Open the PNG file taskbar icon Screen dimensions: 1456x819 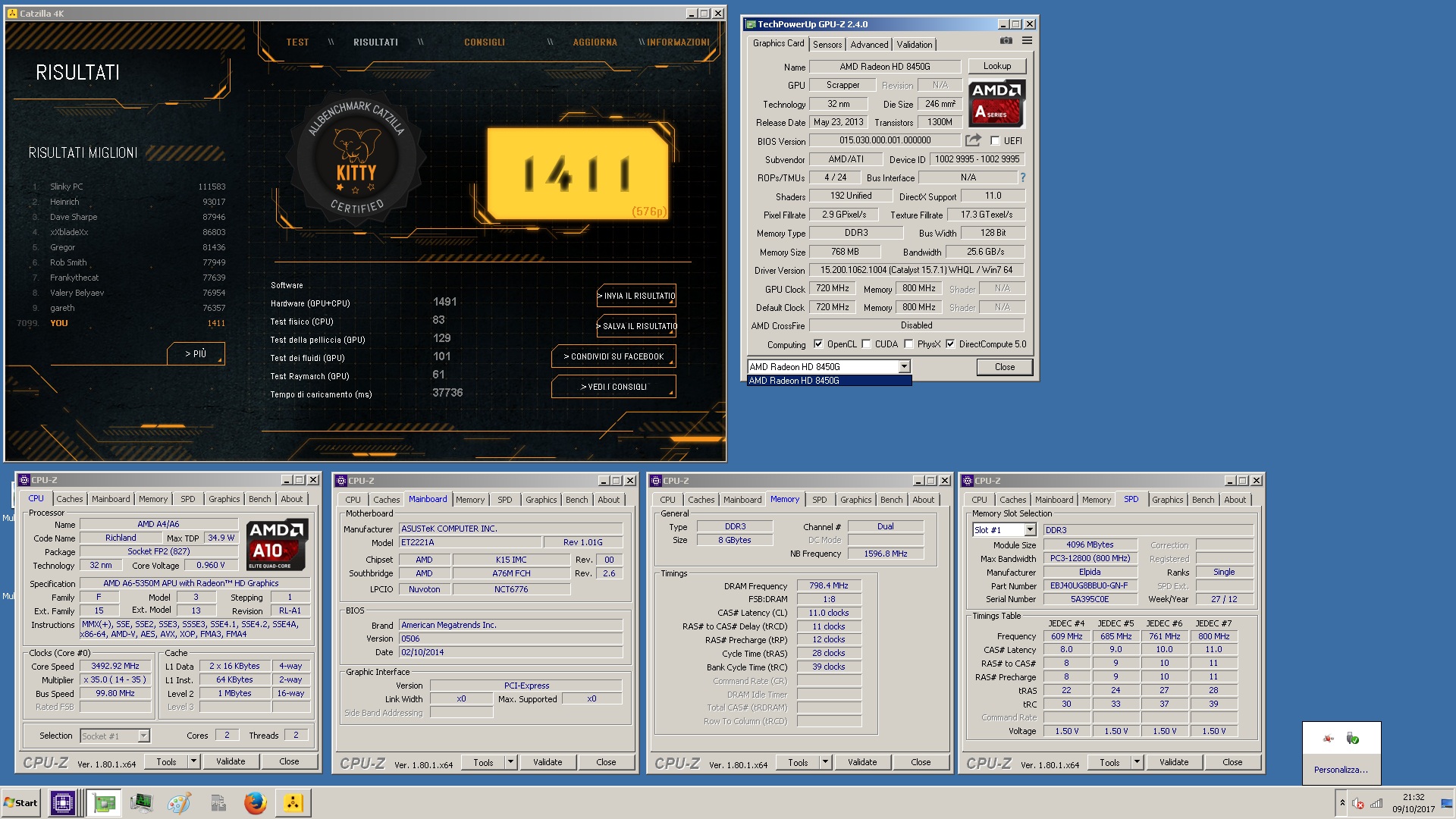point(218,803)
